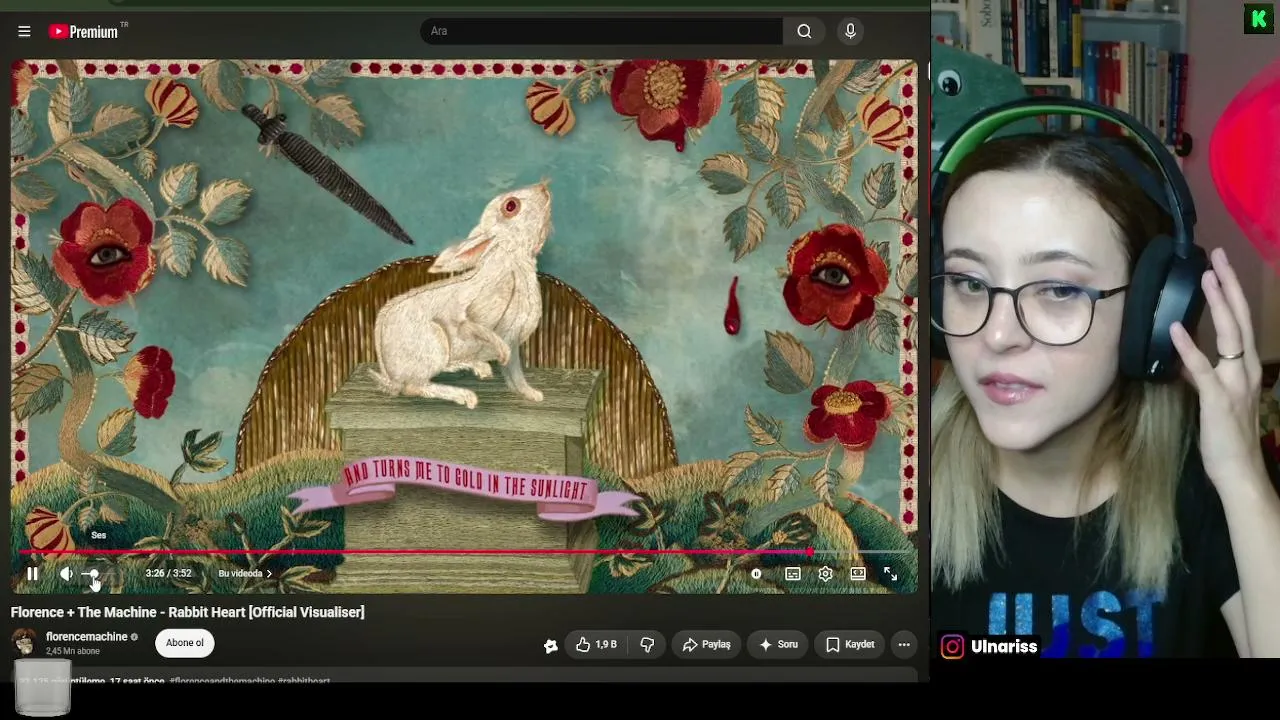The height and width of the screenshot is (720, 1280).
Task: Click the verified badge beside florencemachine
Action: coord(134,637)
